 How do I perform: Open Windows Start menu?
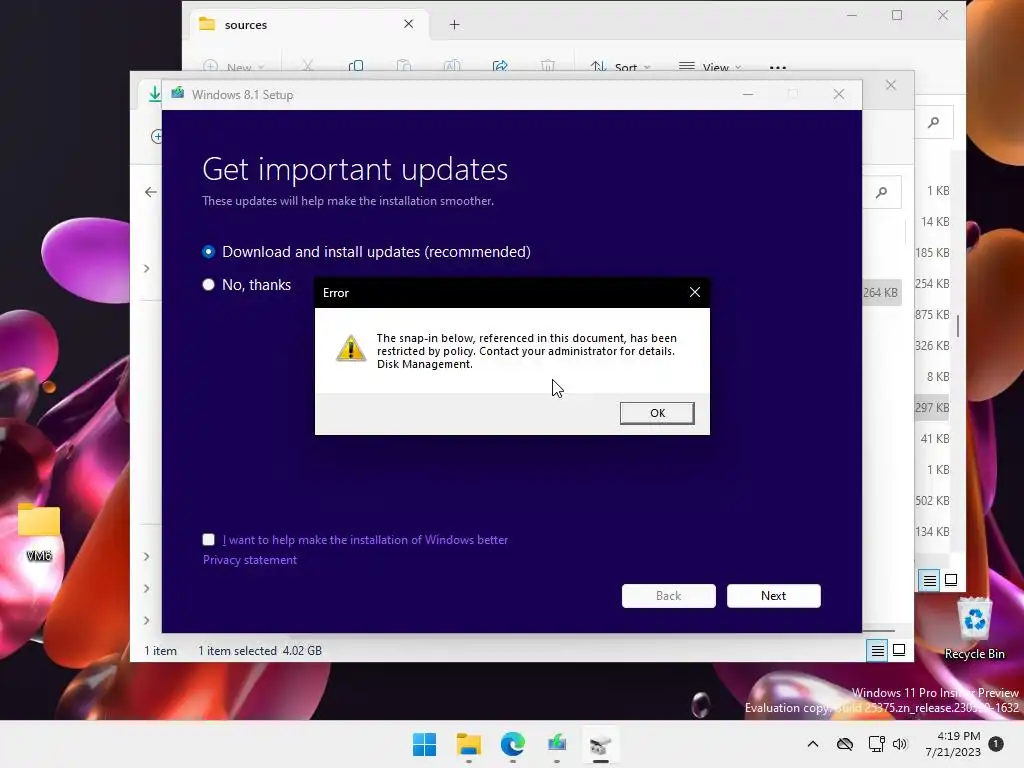point(424,744)
